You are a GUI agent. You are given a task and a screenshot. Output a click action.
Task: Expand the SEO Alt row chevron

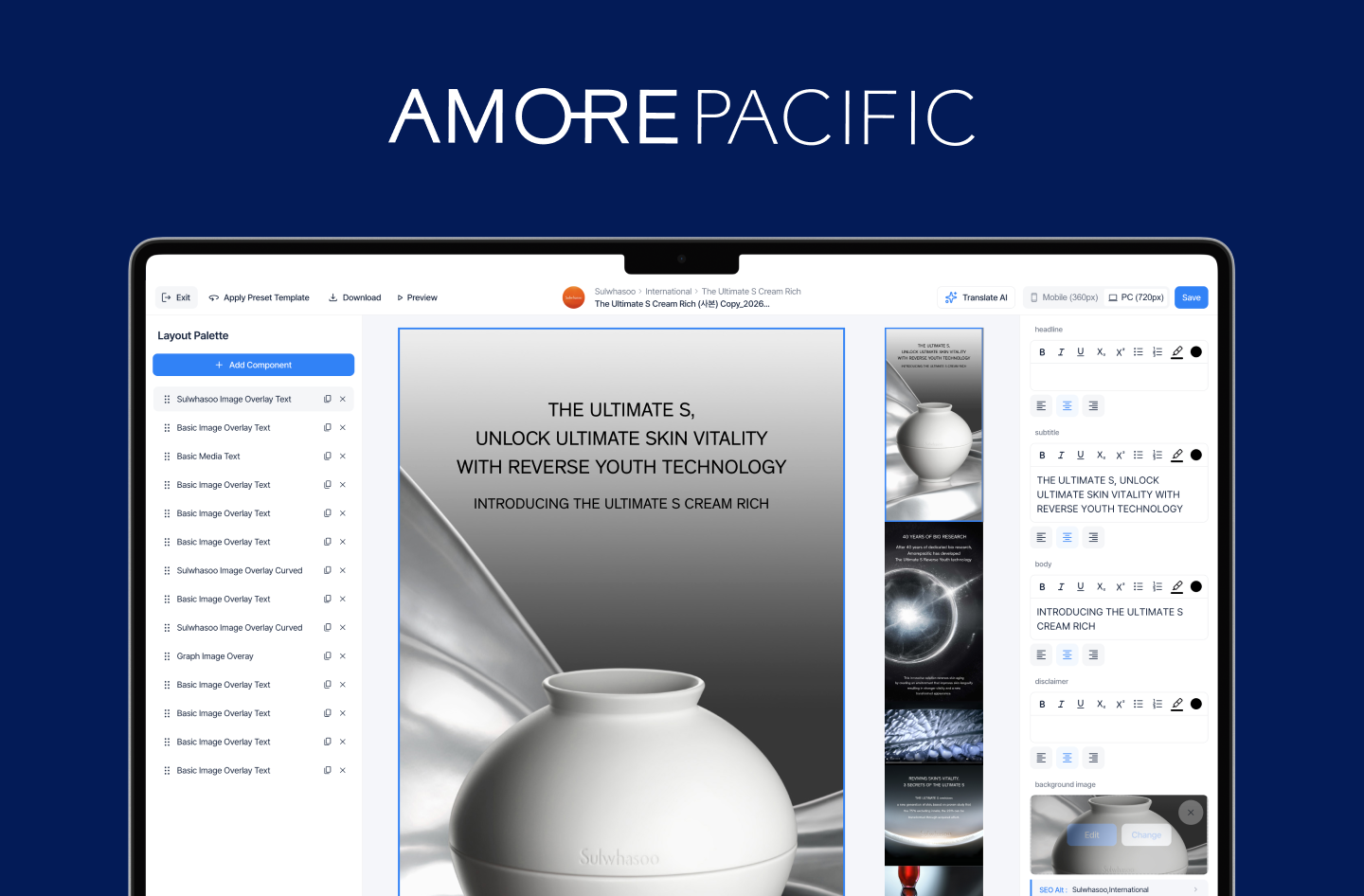pyautogui.click(x=1195, y=889)
